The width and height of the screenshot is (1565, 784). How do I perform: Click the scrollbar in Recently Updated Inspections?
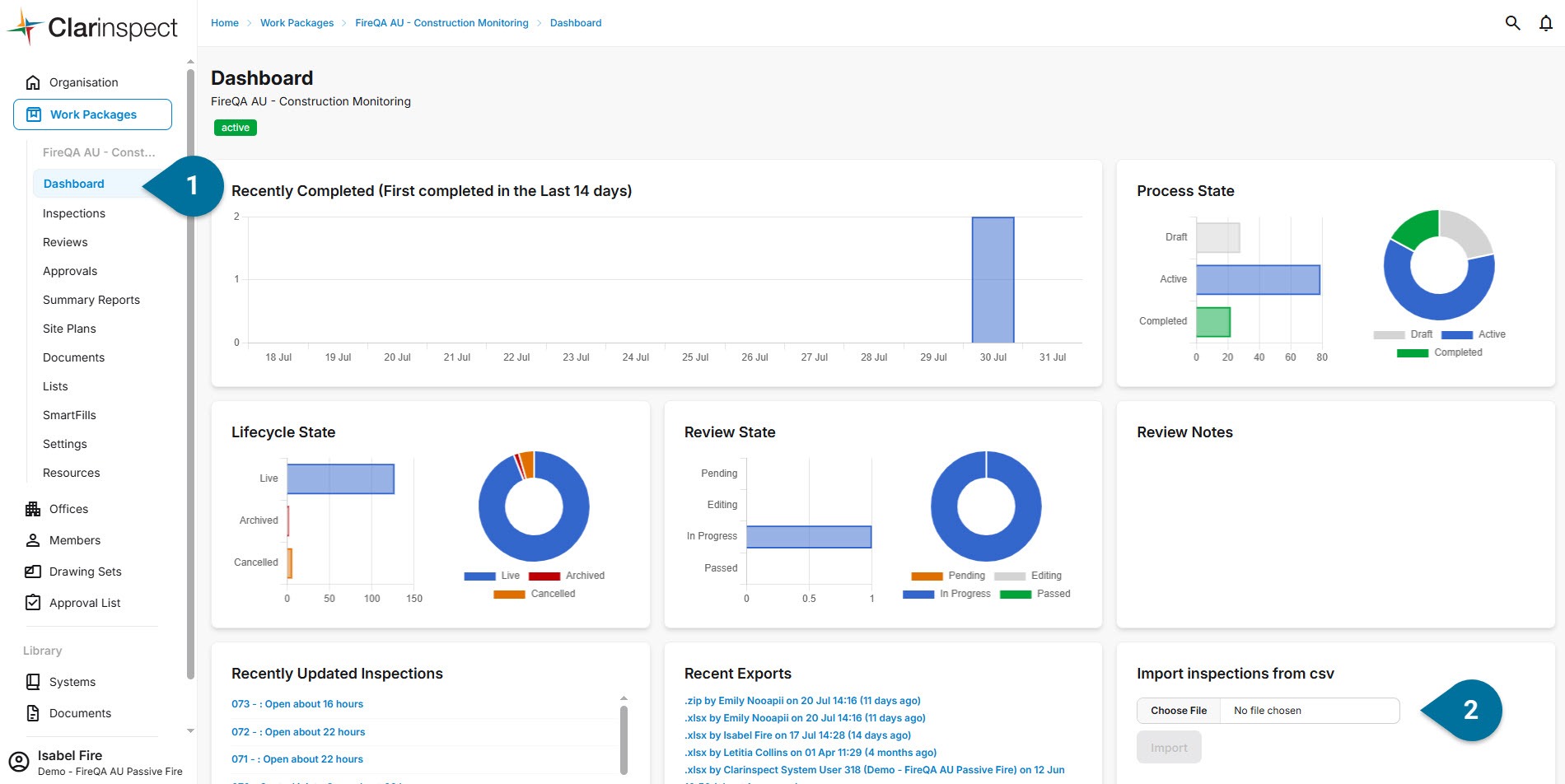(x=624, y=739)
